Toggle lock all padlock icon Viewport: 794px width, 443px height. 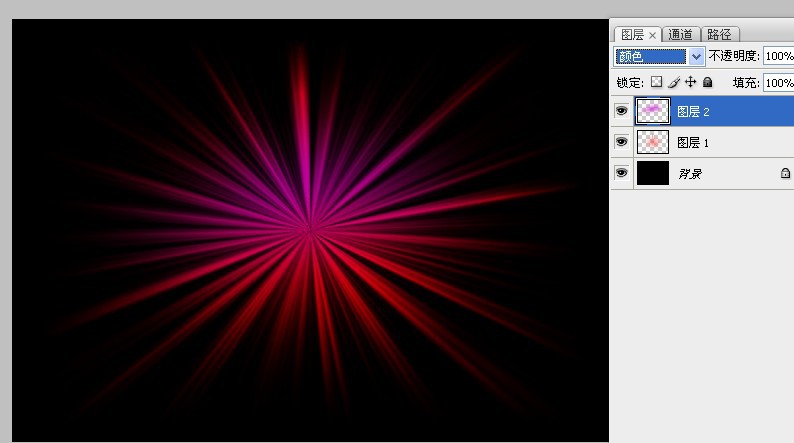(x=707, y=82)
